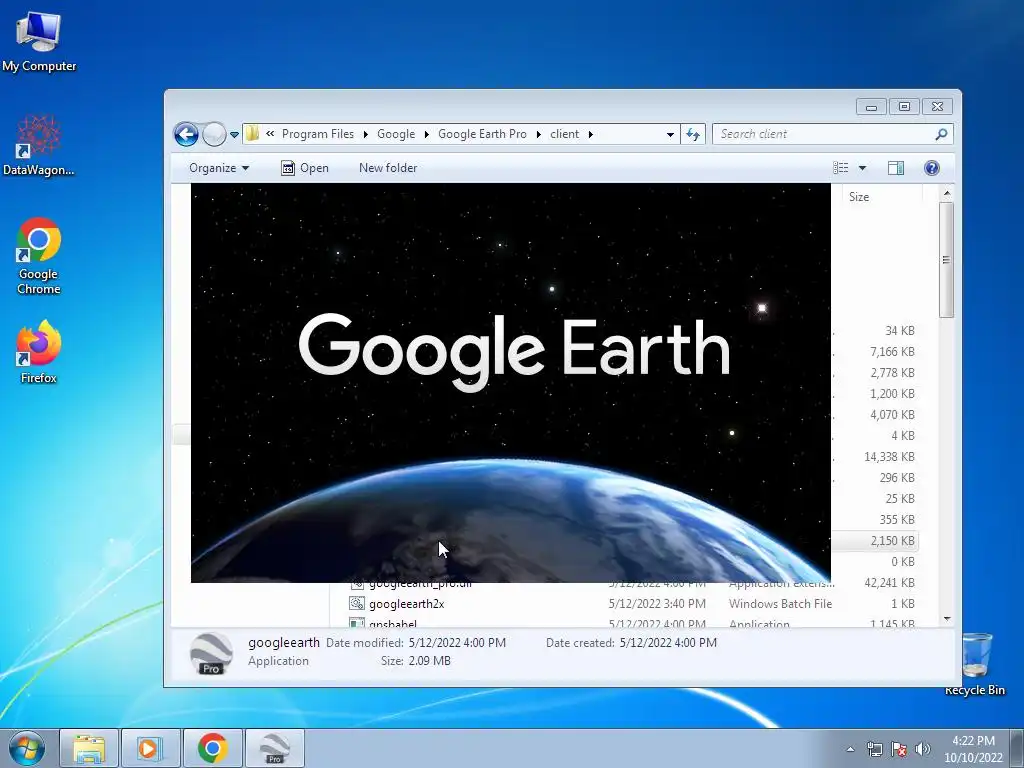Image resolution: width=1024 pixels, height=768 pixels.
Task: Click the Date created value in details pane
Action: (668, 643)
